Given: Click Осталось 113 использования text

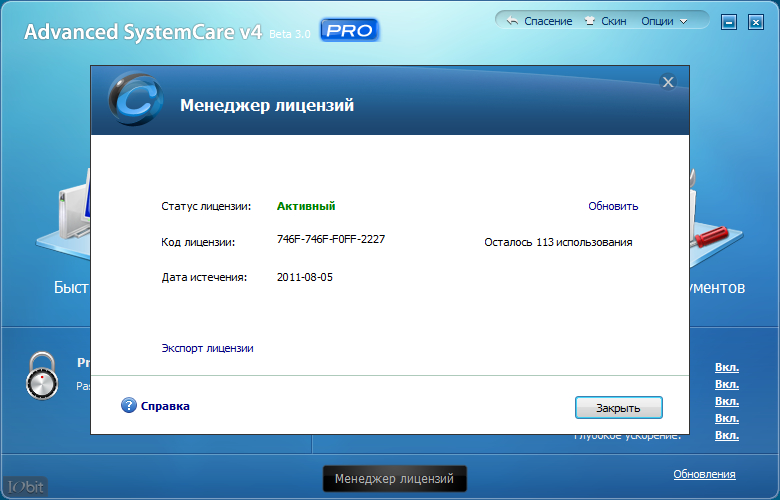Looking at the screenshot, I should point(558,242).
